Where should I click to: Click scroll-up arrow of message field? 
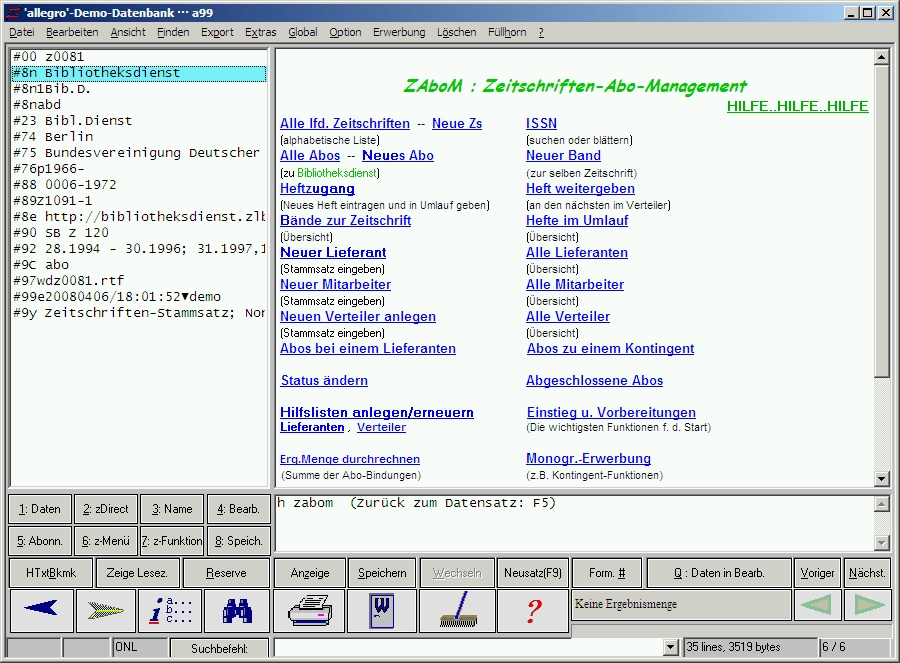881,504
